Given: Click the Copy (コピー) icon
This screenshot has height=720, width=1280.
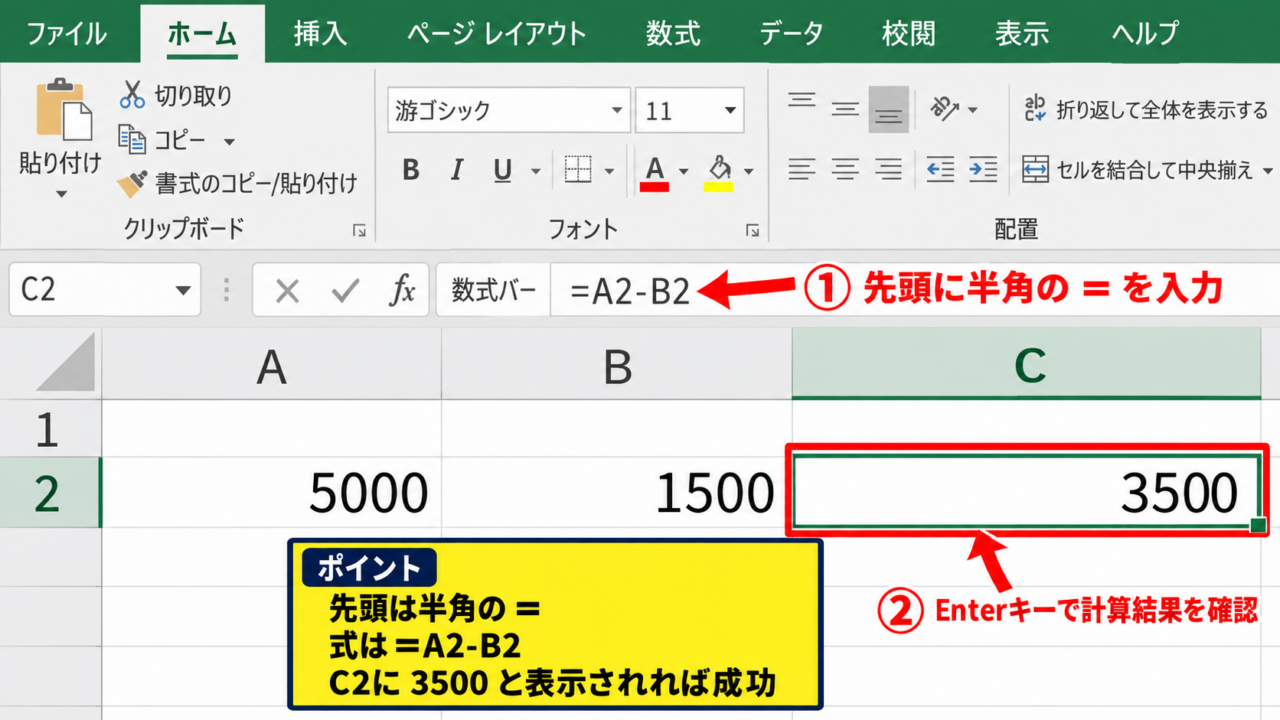Looking at the screenshot, I should (x=132, y=139).
